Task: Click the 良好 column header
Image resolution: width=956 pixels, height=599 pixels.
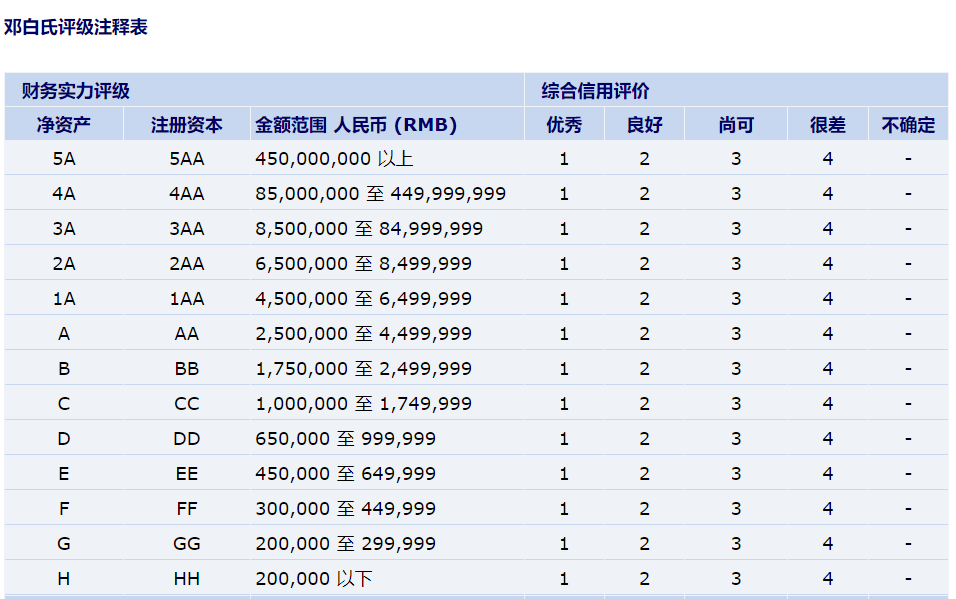Action: tap(644, 124)
